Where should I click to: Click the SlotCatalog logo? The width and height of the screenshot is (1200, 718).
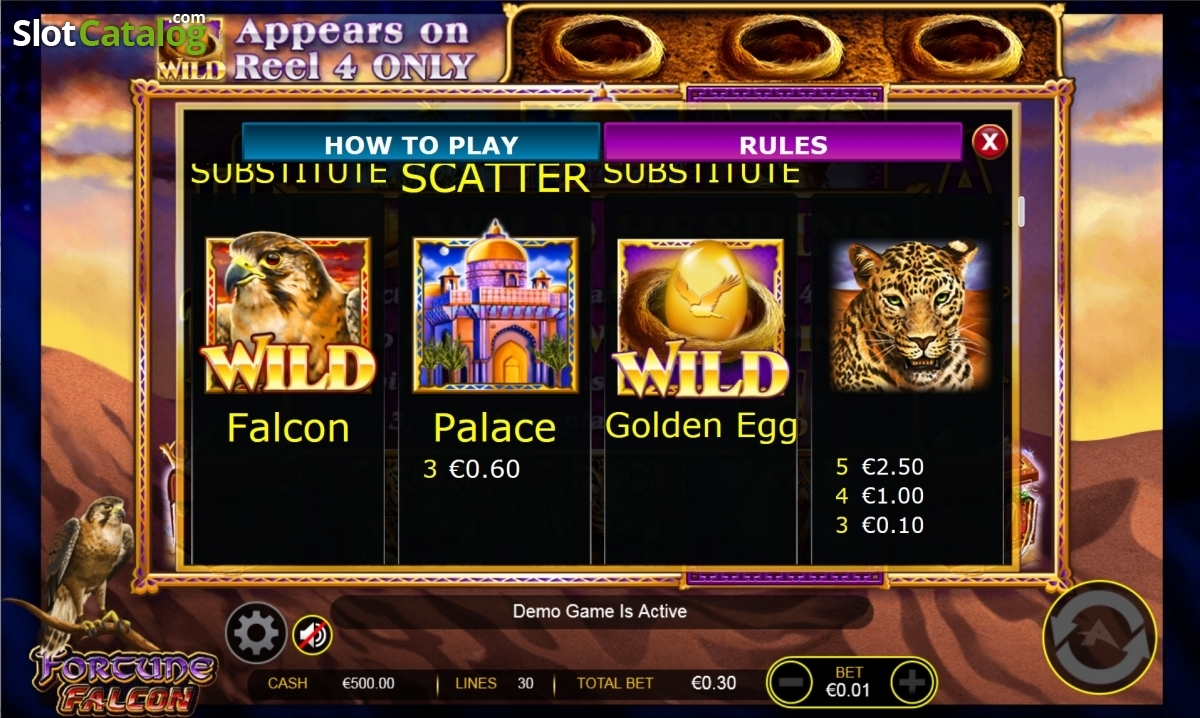coord(108,33)
